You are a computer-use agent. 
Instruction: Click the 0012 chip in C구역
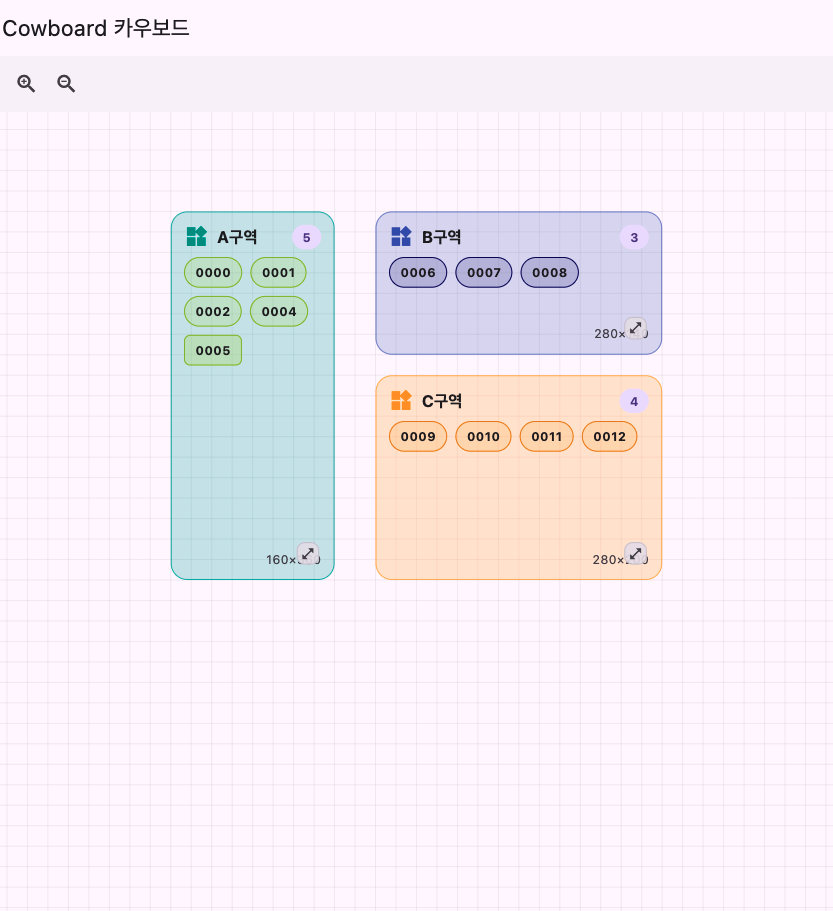click(609, 437)
